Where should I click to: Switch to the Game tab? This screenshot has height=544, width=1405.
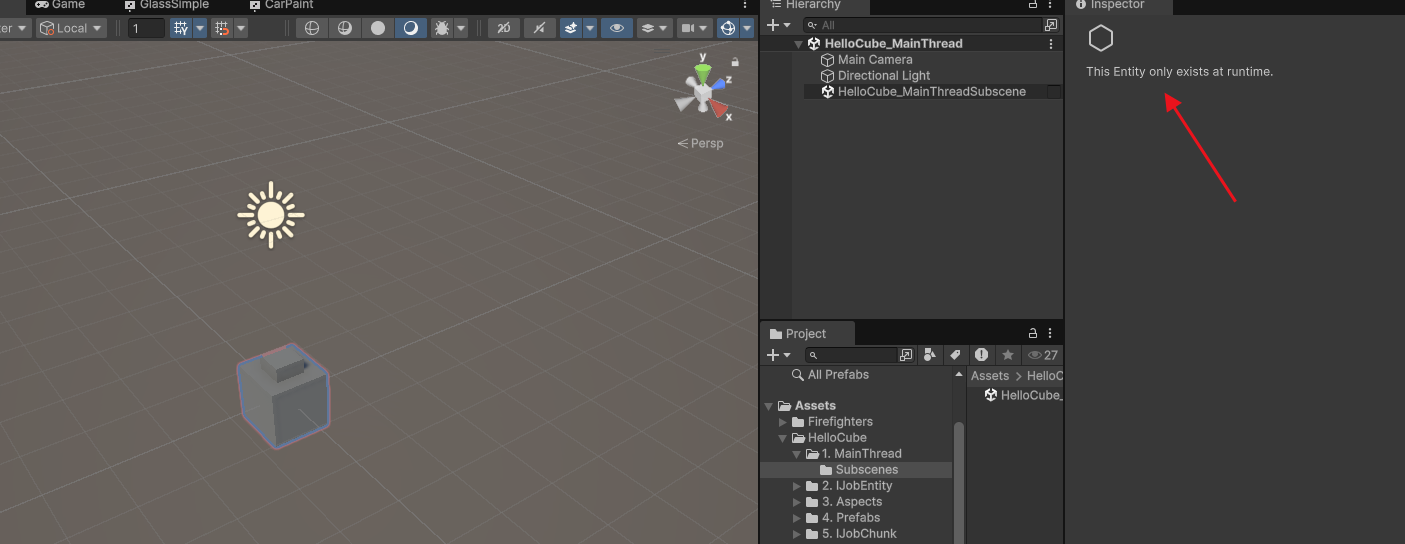coord(60,5)
